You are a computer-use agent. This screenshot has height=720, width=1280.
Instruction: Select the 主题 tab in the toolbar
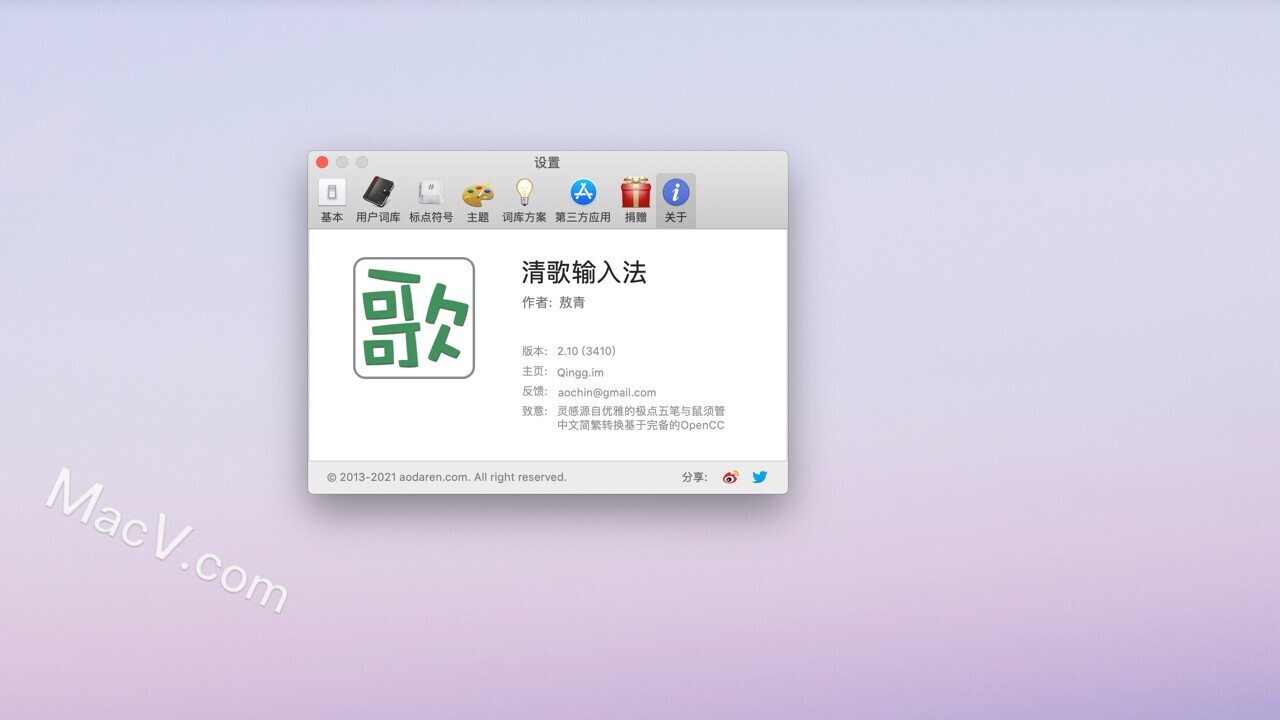point(477,199)
